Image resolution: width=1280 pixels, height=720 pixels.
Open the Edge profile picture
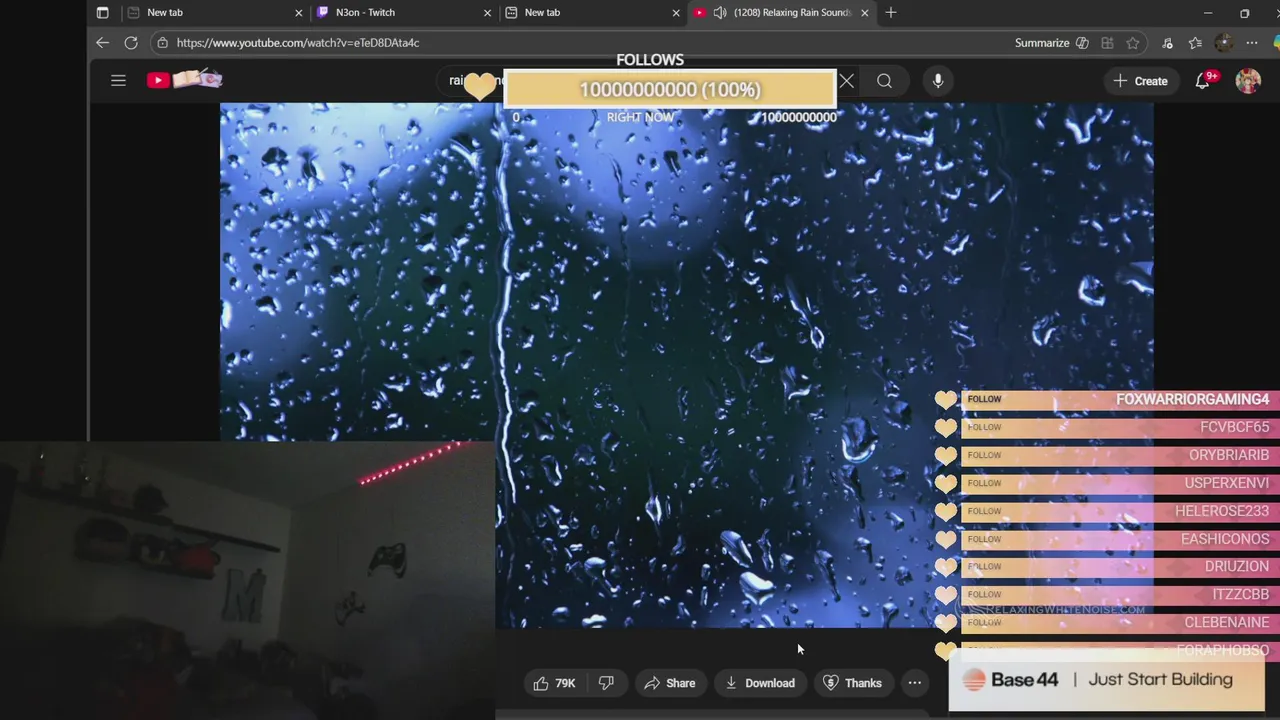tap(1223, 43)
